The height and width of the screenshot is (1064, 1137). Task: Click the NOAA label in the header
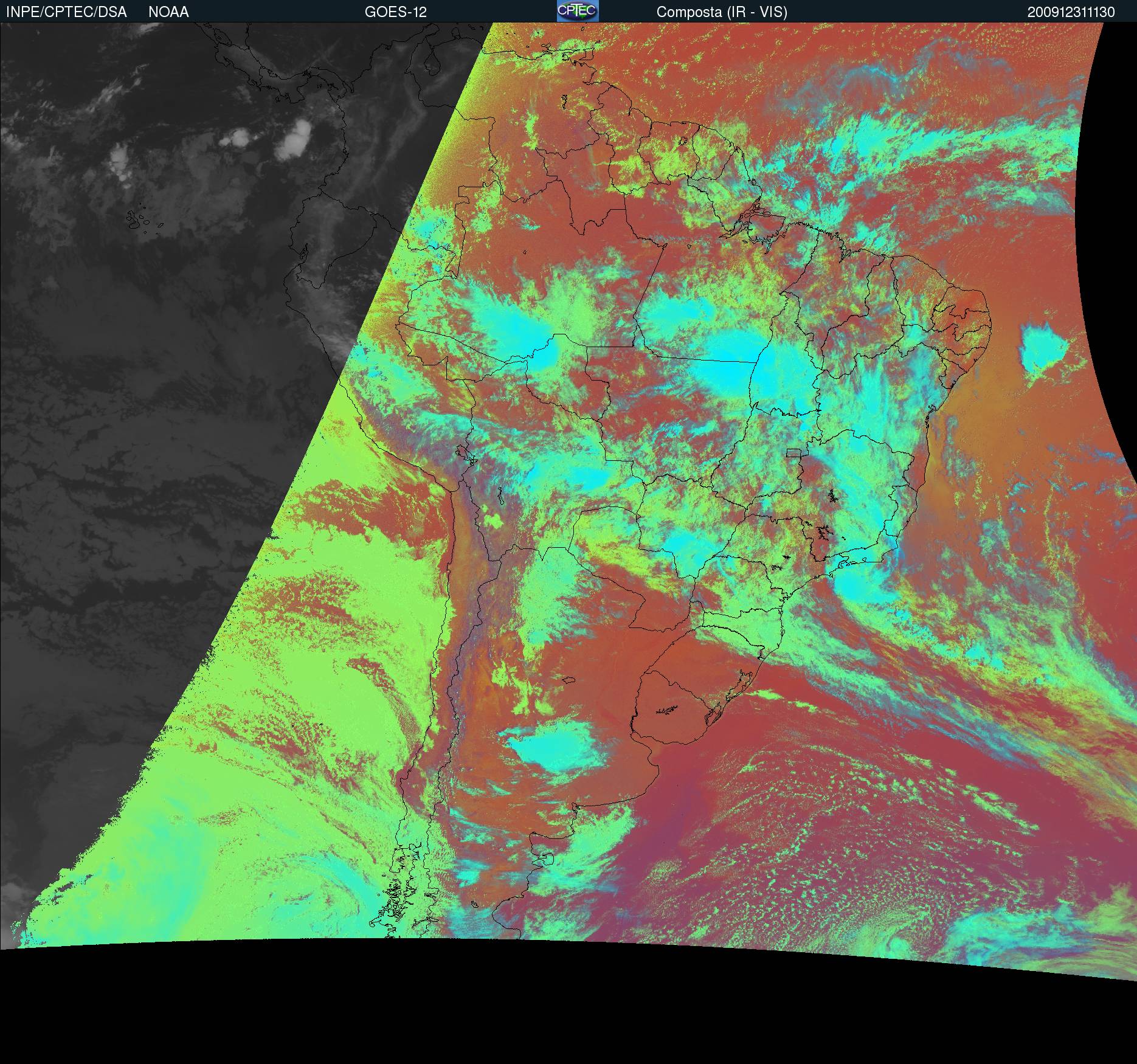coord(168,12)
